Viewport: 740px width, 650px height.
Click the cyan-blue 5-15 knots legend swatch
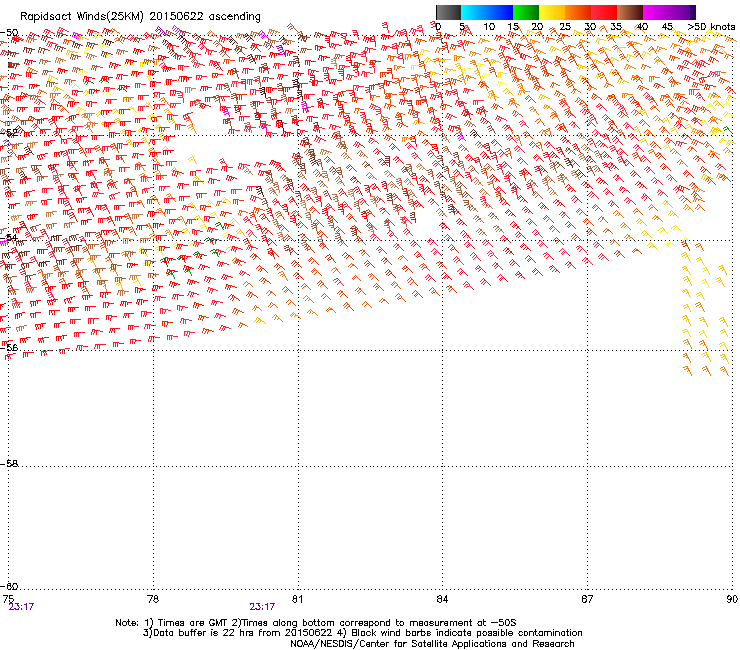[487, 12]
